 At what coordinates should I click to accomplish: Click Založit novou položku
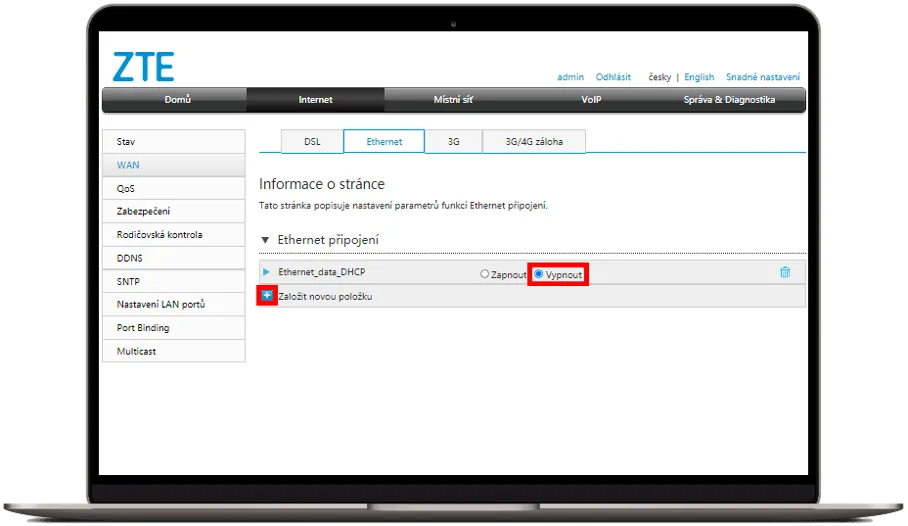point(325,296)
